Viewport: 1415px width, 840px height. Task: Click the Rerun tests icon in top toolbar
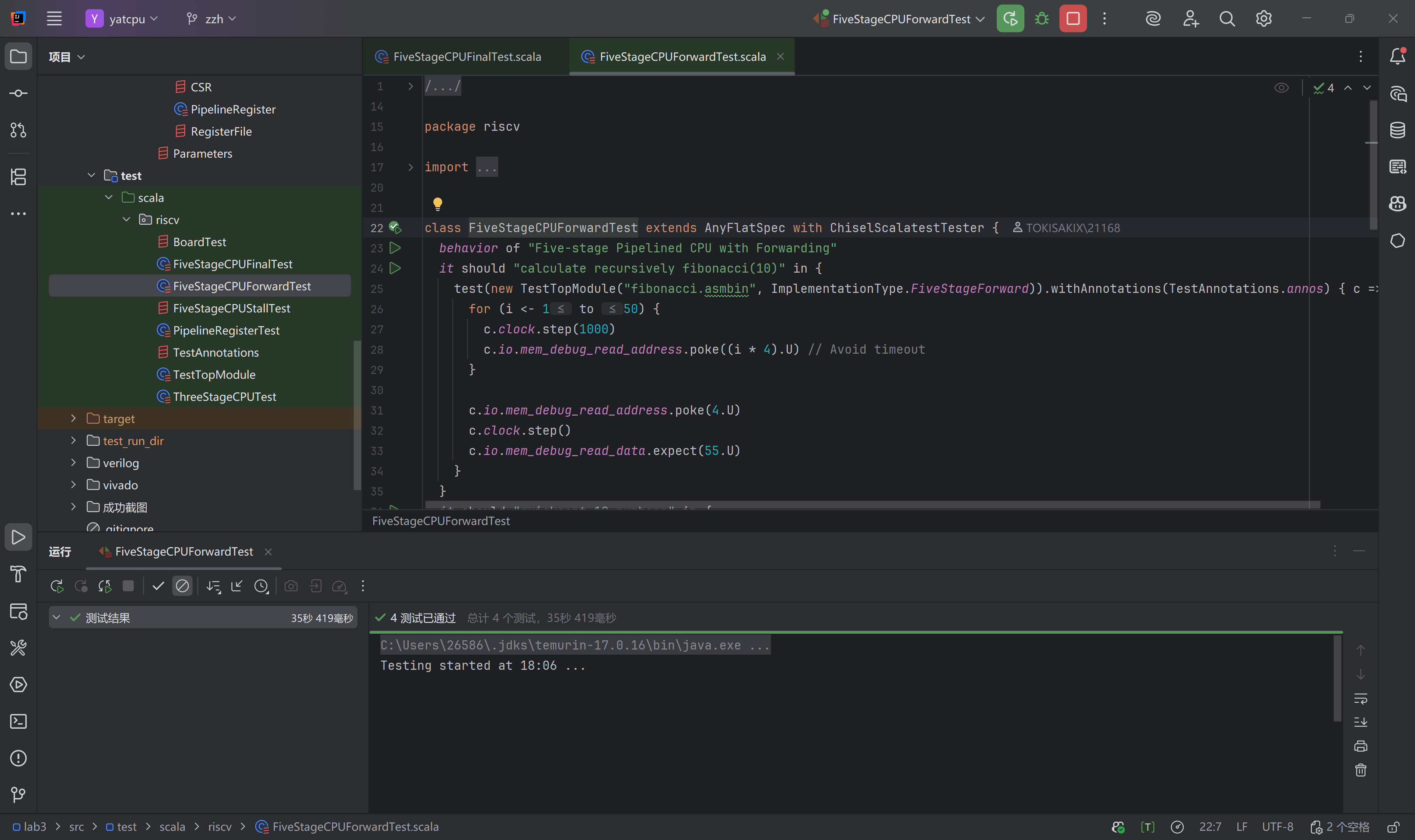pos(1010,19)
